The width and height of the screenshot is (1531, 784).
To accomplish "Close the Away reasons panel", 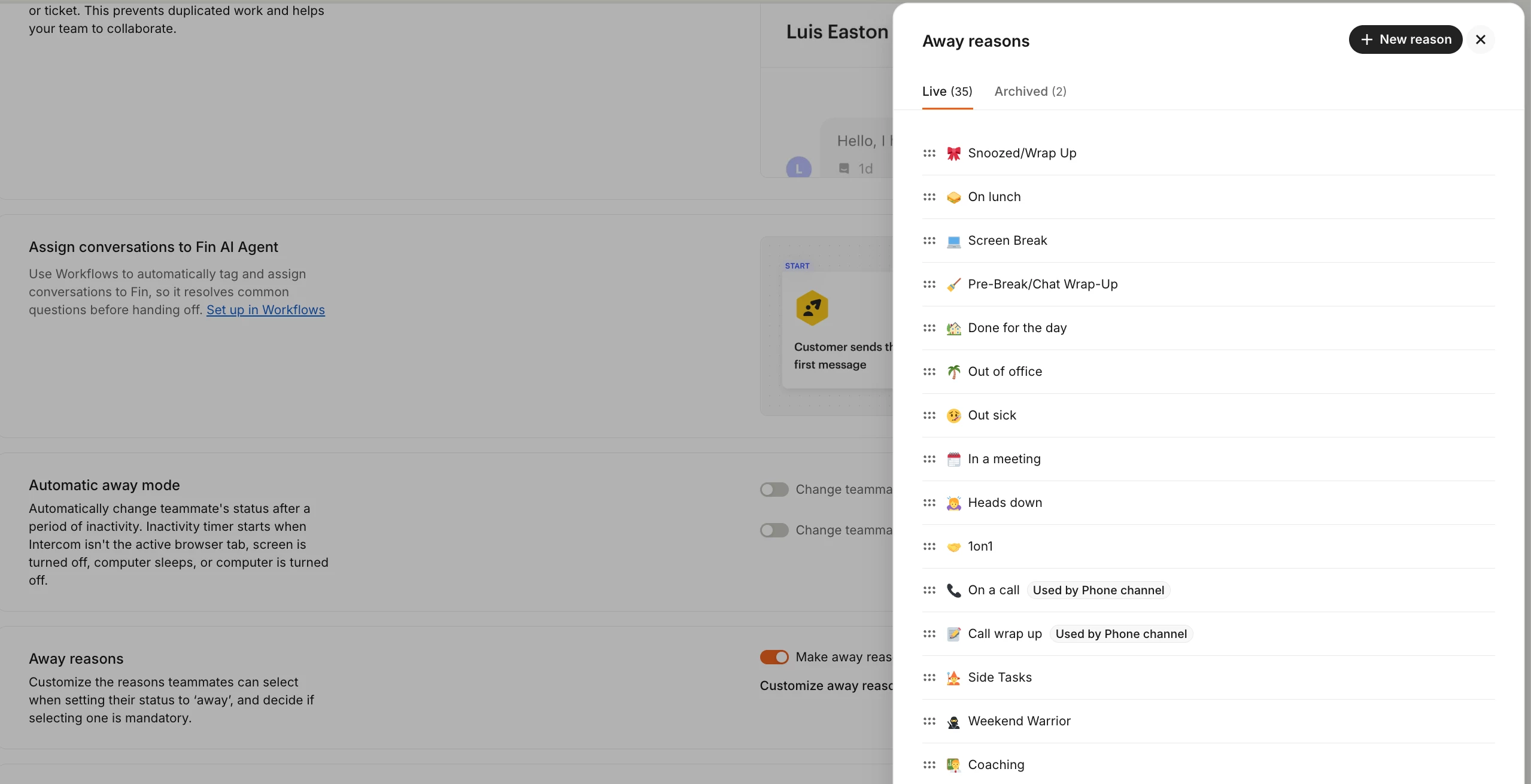I will tap(1480, 39).
